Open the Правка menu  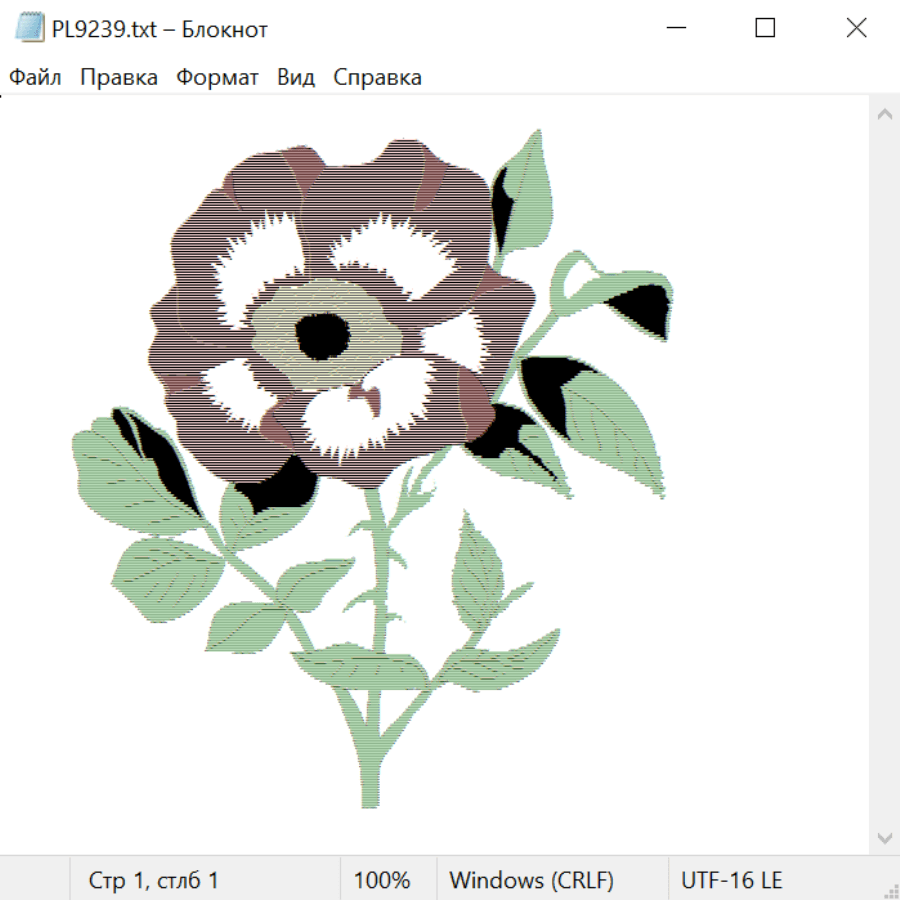pos(119,78)
